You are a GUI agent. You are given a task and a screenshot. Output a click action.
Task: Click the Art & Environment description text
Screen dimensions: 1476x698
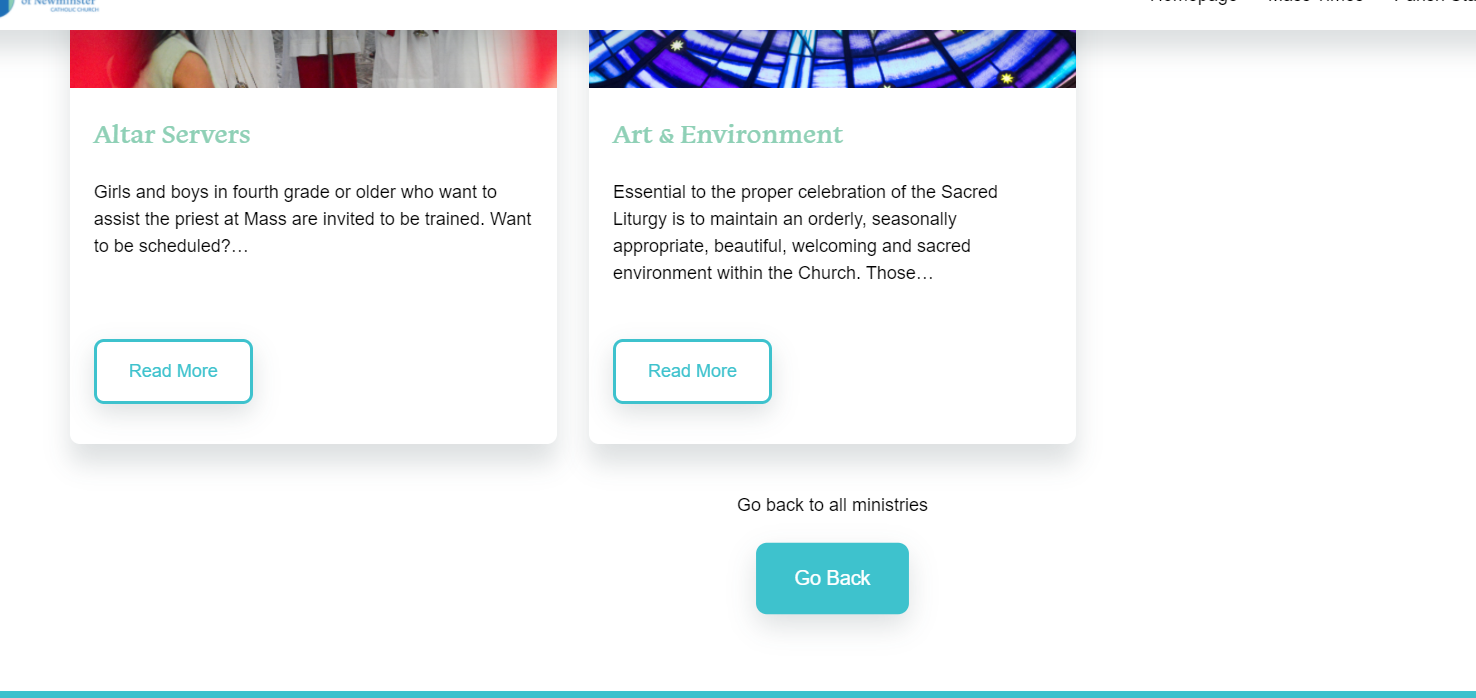(x=805, y=232)
